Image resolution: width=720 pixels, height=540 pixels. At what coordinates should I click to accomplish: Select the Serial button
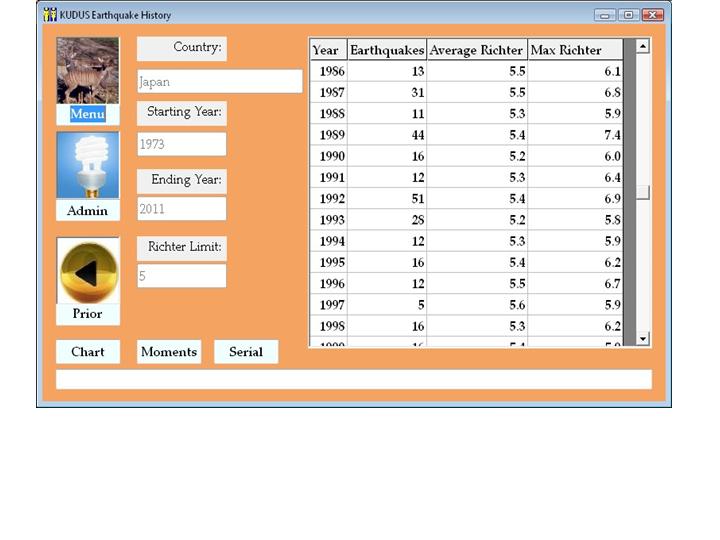[x=246, y=352]
